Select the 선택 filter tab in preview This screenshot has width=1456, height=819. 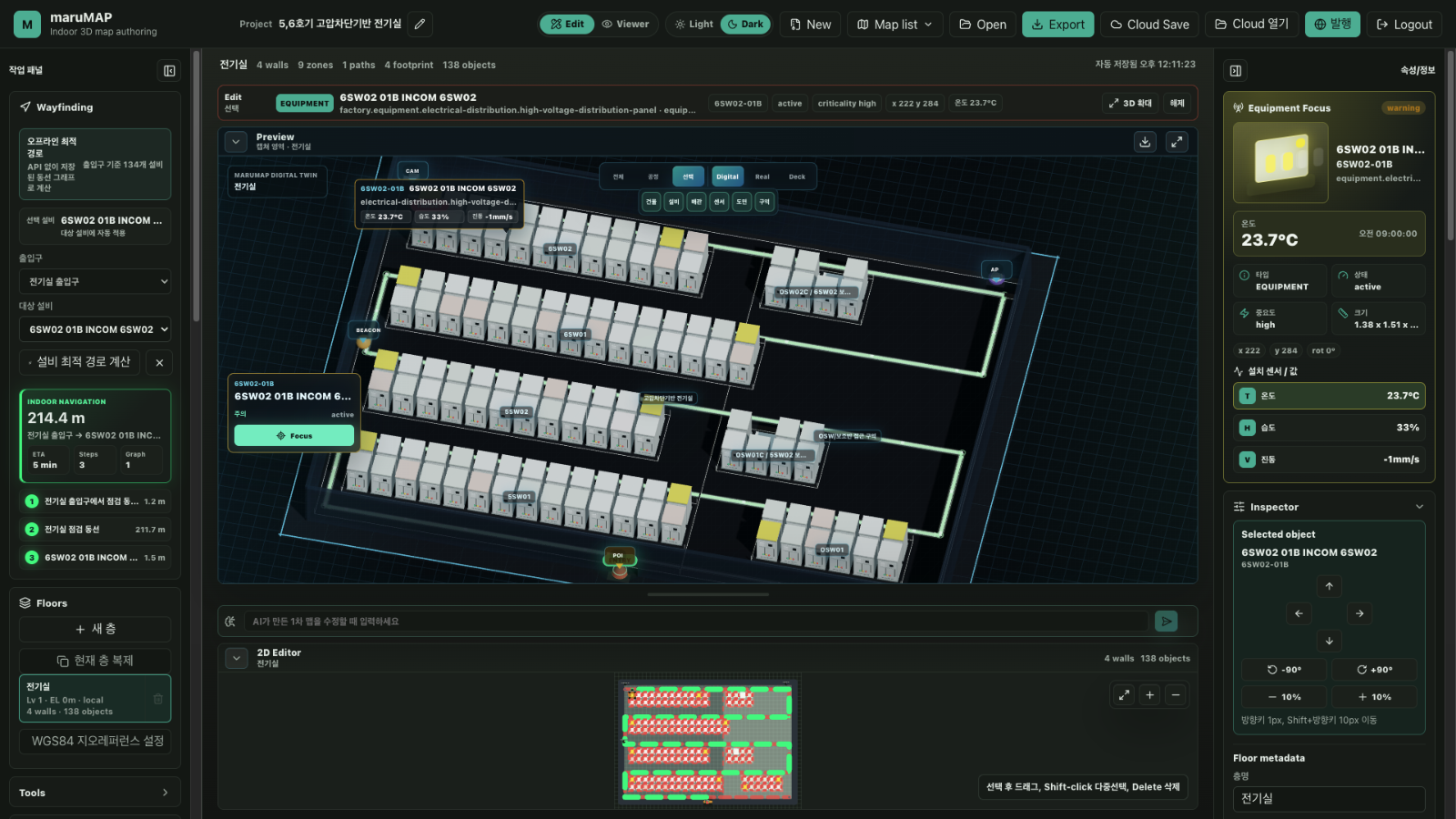[x=688, y=177]
